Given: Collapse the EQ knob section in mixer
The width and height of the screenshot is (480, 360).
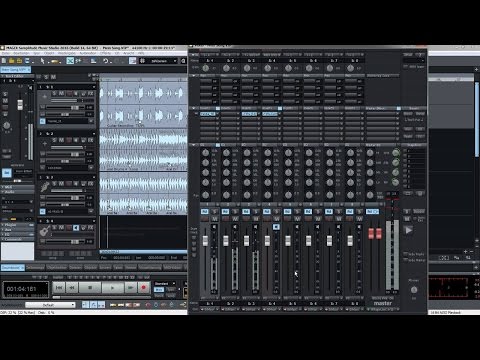Looking at the screenshot, I should [194, 145].
